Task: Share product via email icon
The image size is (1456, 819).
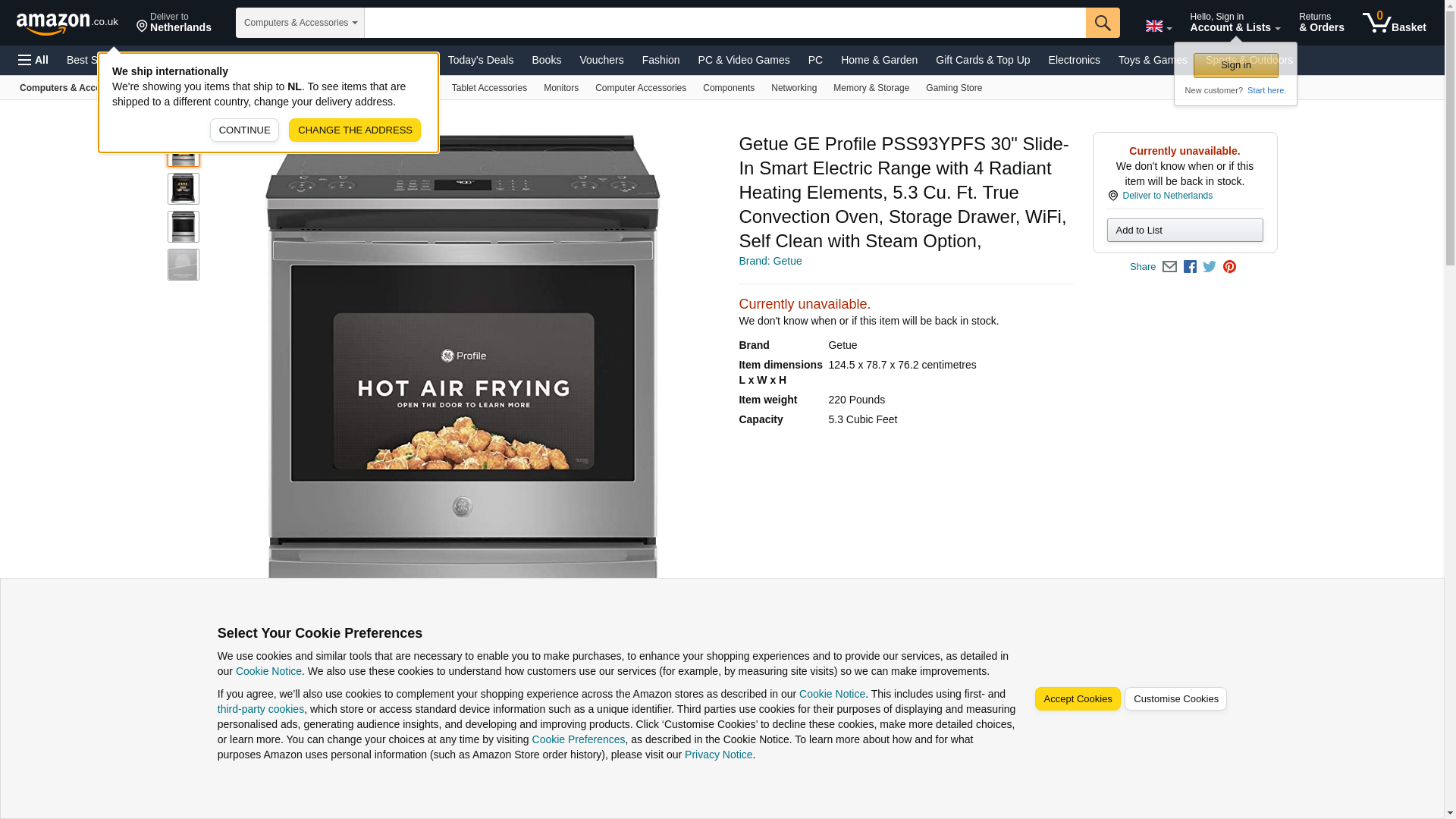Action: tap(1169, 267)
